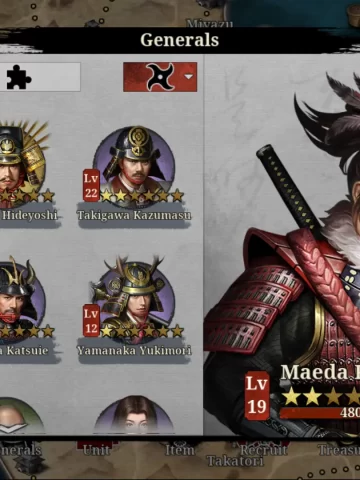Click the Lv 22 badge on Takigawa

(x=91, y=186)
